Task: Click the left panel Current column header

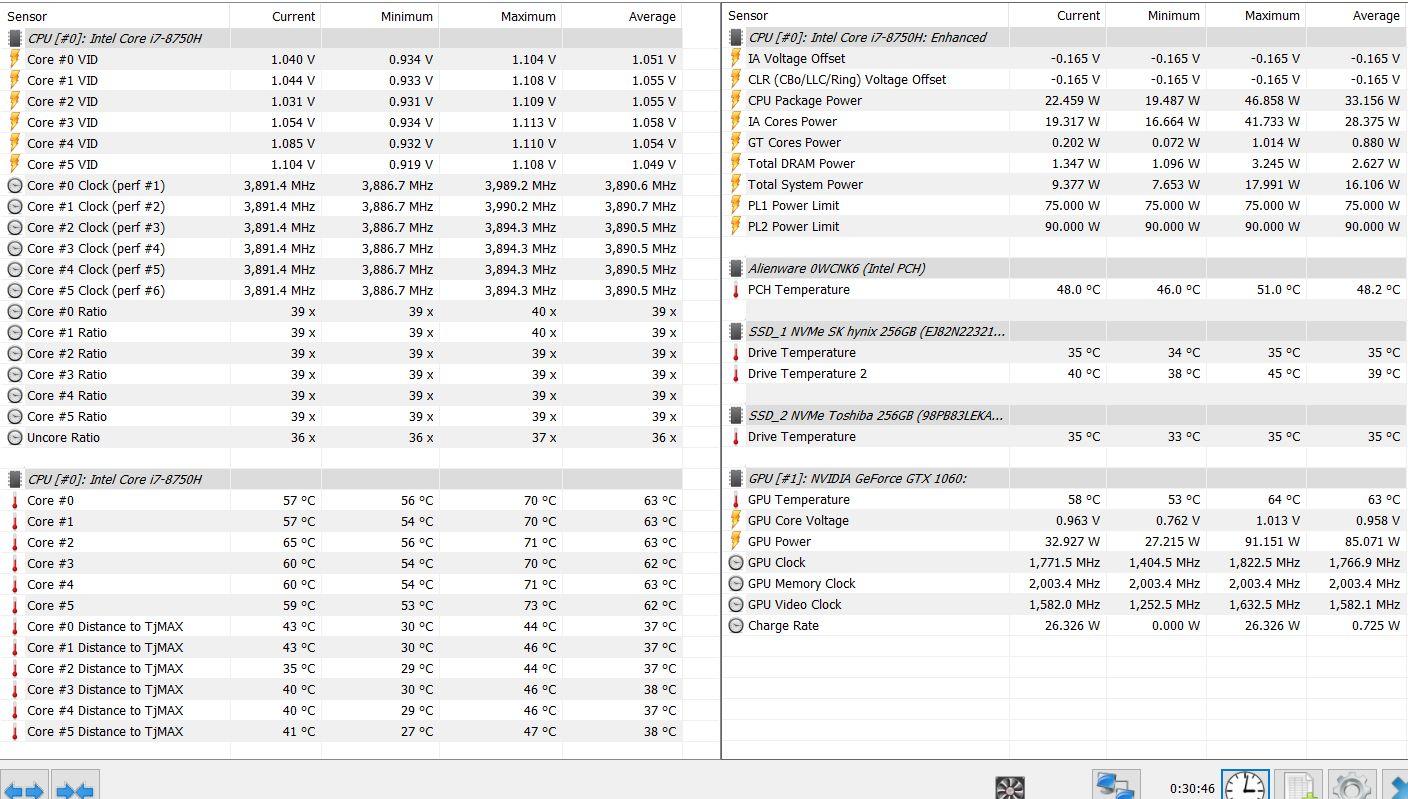Action: (276, 16)
